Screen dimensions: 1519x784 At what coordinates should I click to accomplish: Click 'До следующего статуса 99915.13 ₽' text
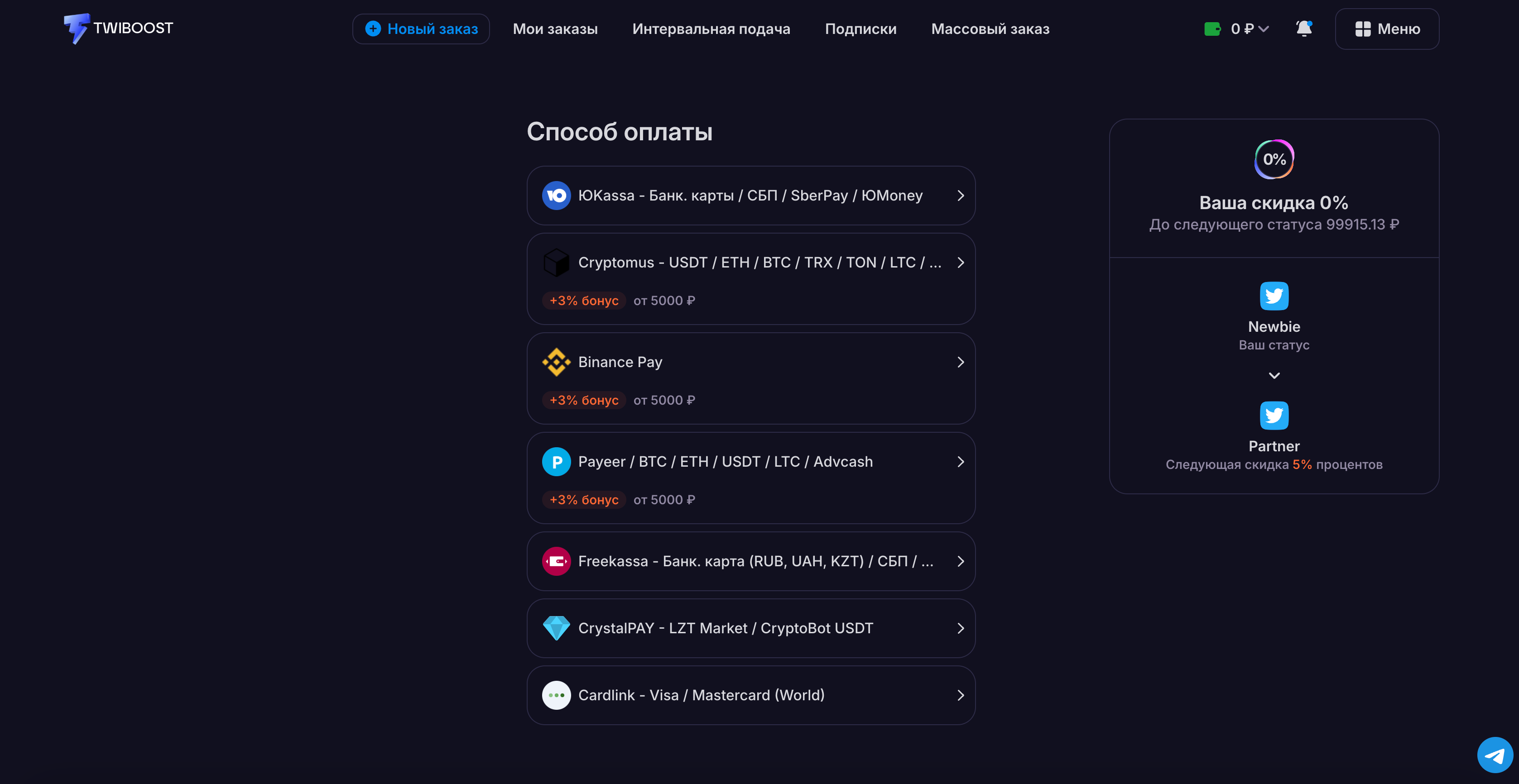pos(1274,225)
